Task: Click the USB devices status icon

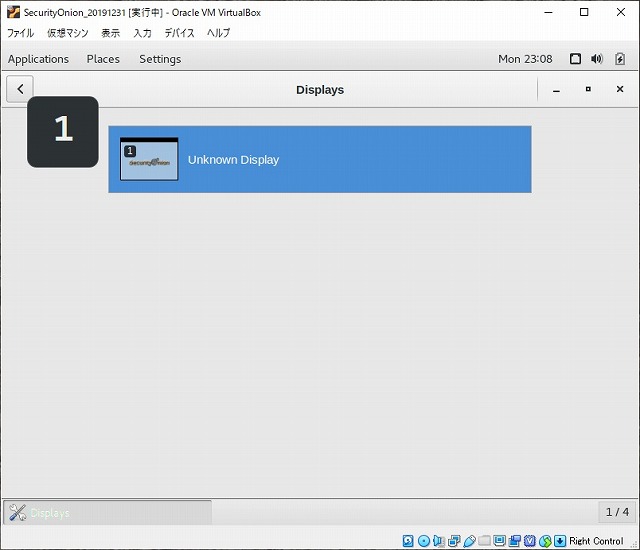Action: tap(469, 541)
